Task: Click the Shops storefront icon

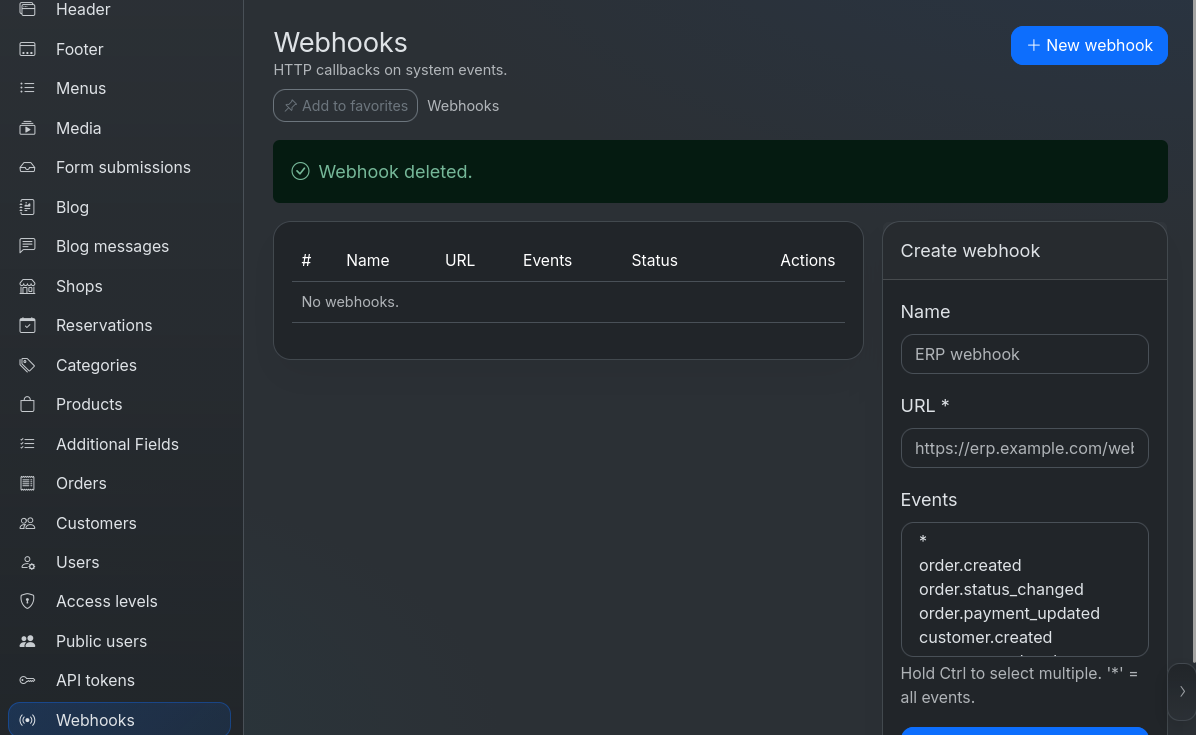Action: coord(27,286)
